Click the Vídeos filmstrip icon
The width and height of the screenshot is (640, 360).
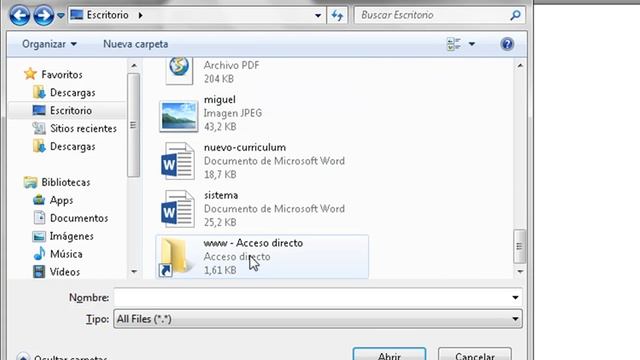(39, 272)
